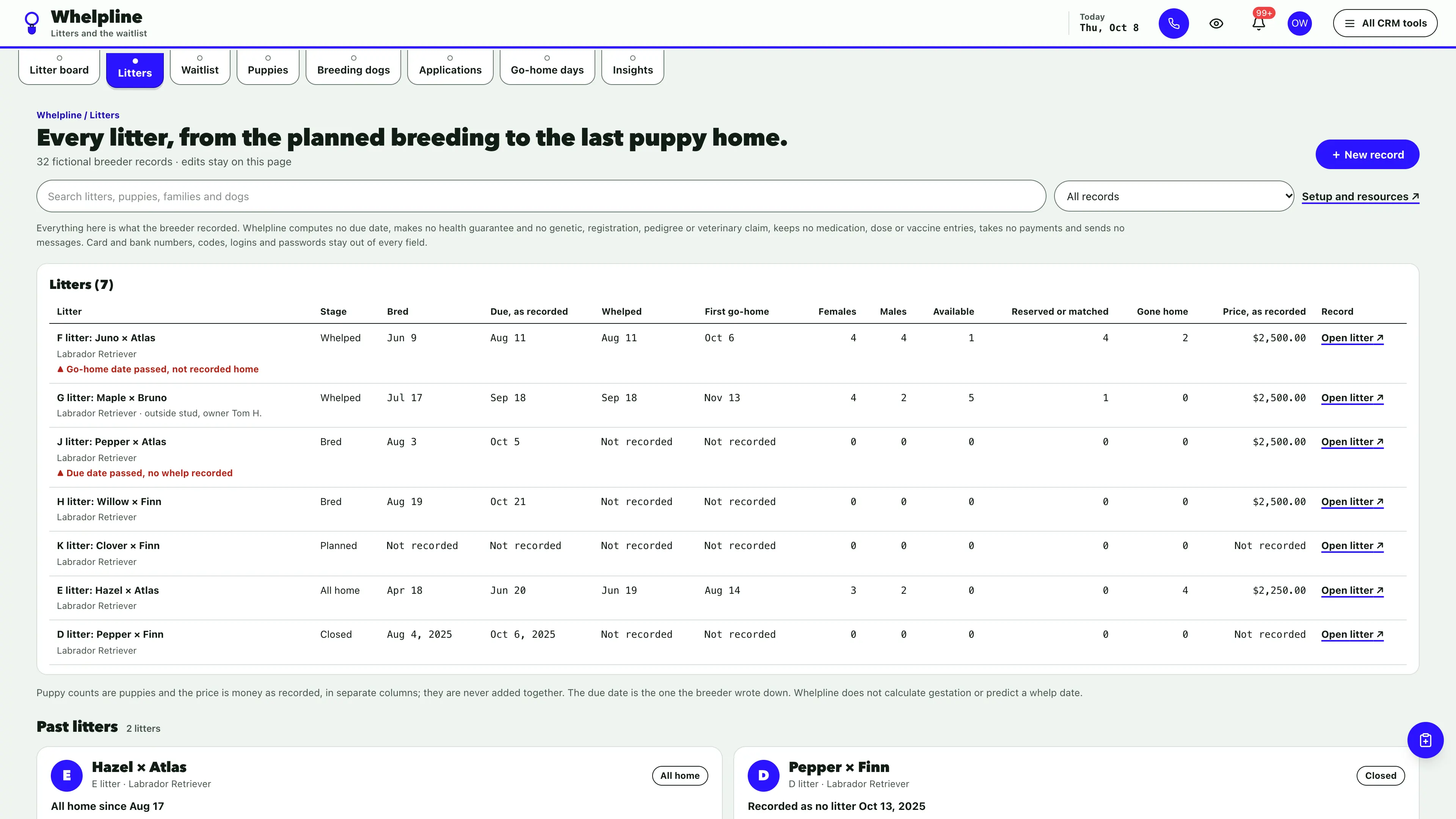Click the All home status pill

tap(680, 775)
